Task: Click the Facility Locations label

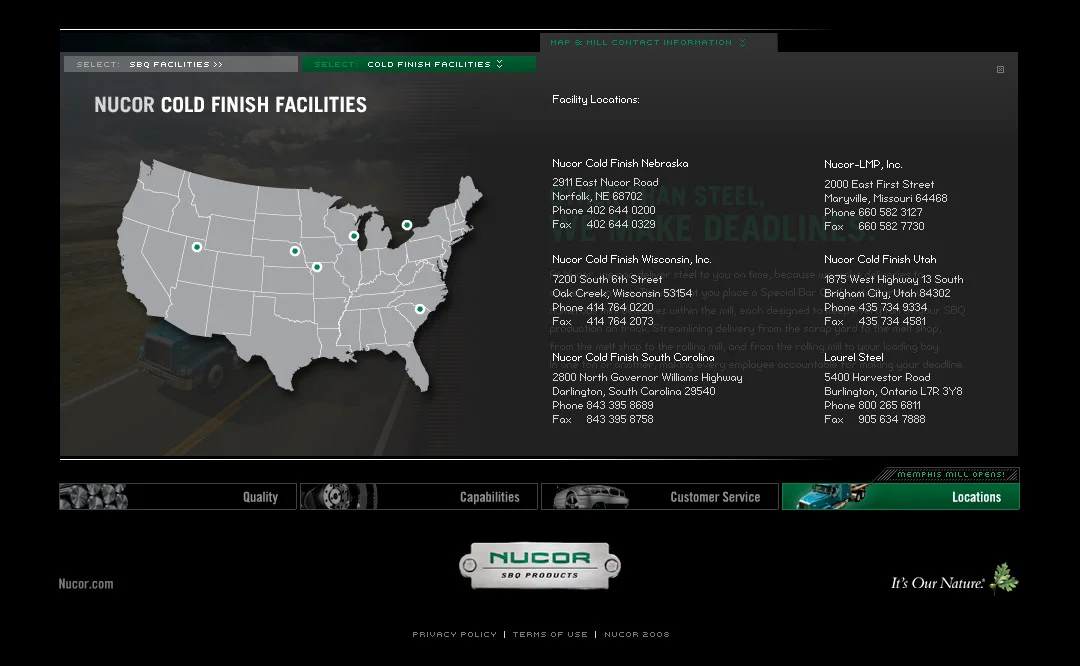Action: [x=595, y=99]
